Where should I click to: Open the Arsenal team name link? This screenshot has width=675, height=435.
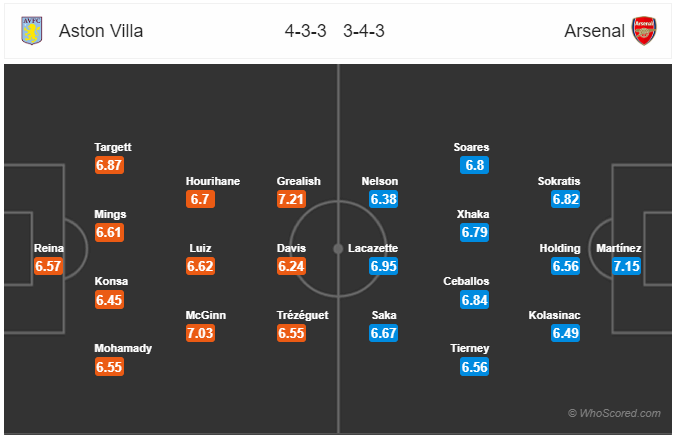[x=594, y=31]
